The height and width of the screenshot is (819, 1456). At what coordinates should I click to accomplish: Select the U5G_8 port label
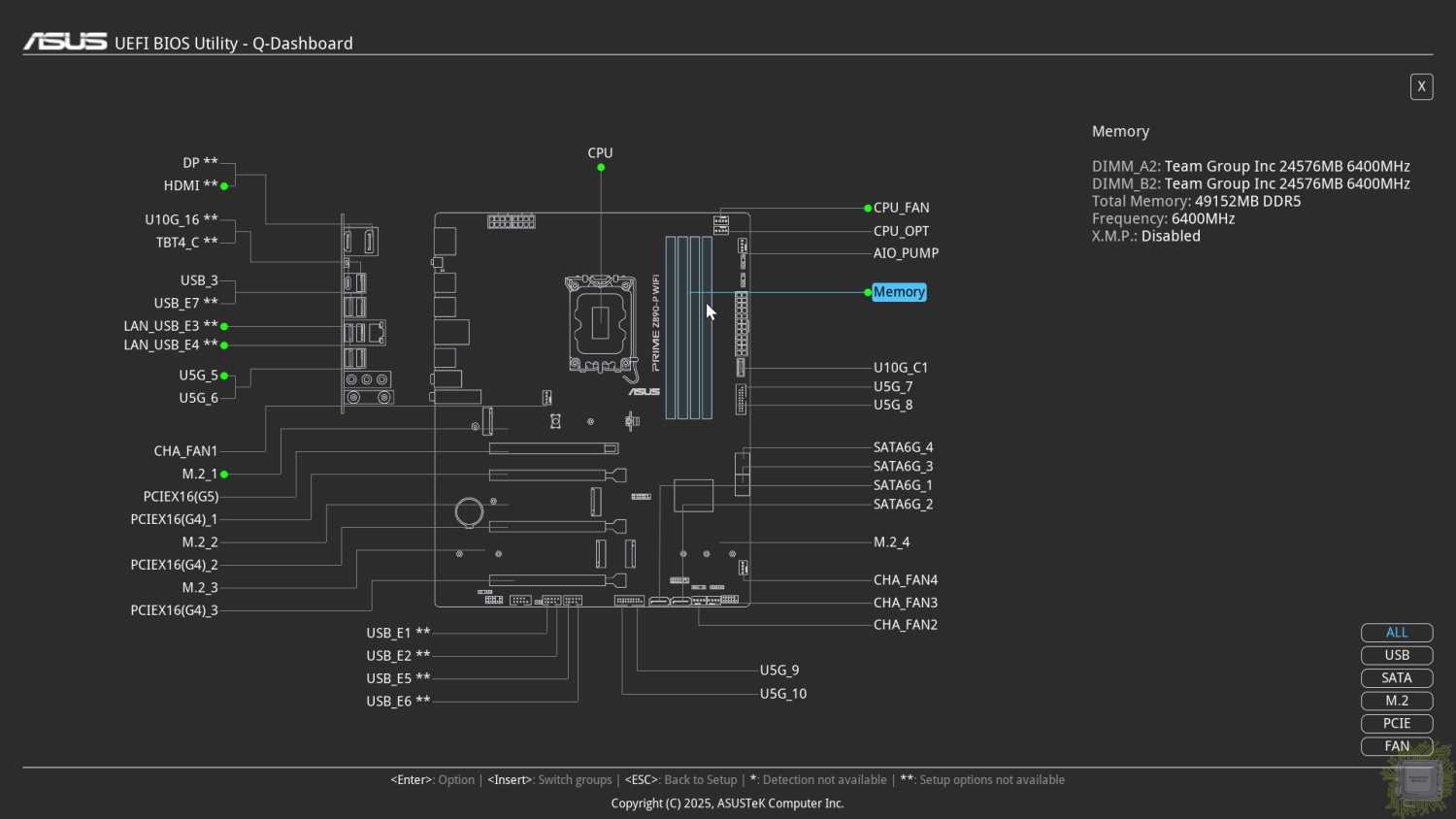coord(893,405)
